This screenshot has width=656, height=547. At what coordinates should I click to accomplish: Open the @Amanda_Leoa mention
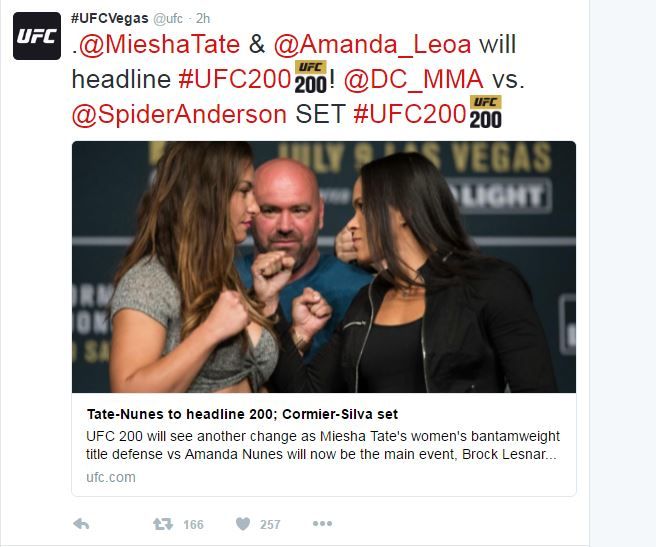(372, 44)
